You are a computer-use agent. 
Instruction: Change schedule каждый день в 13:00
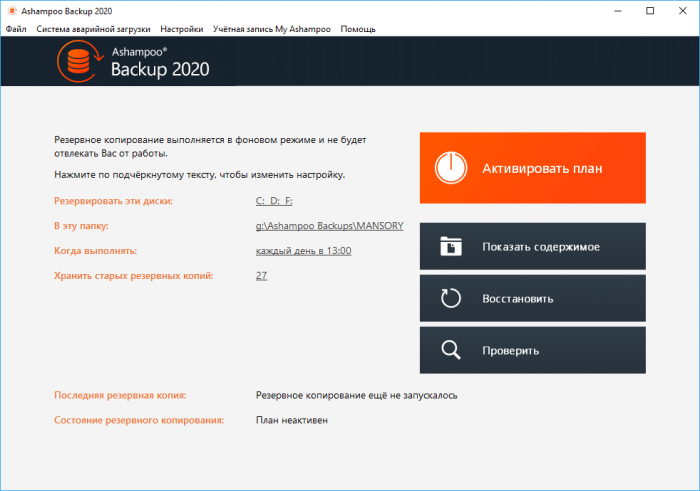point(303,251)
